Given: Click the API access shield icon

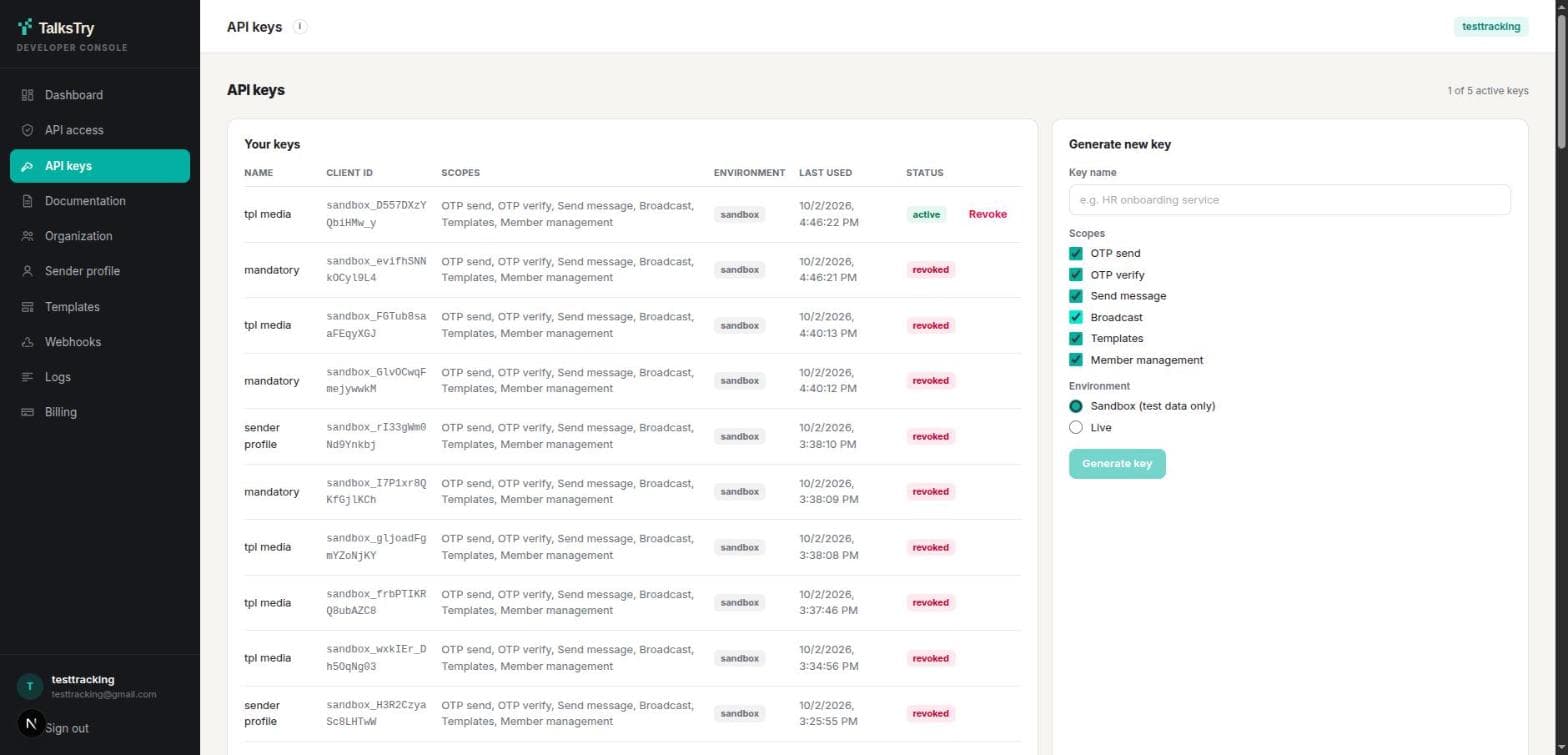Looking at the screenshot, I should pyautogui.click(x=27, y=130).
